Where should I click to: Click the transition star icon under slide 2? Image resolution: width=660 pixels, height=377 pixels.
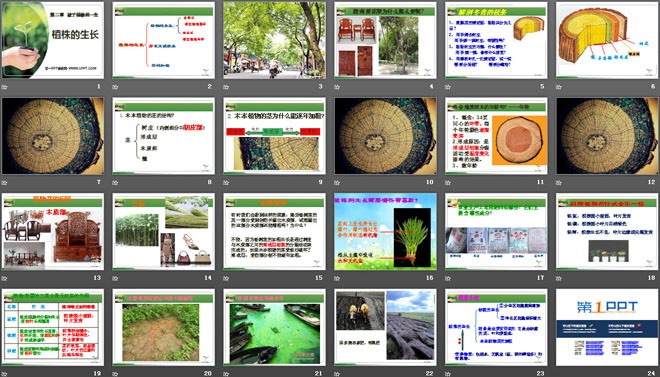(115, 87)
